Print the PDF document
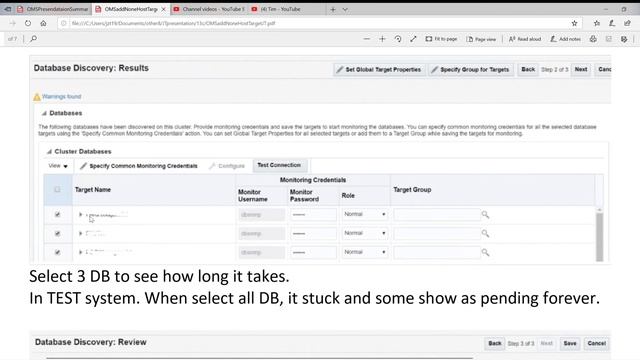Image resolution: width=640 pixels, height=360 pixels. [x=593, y=39]
